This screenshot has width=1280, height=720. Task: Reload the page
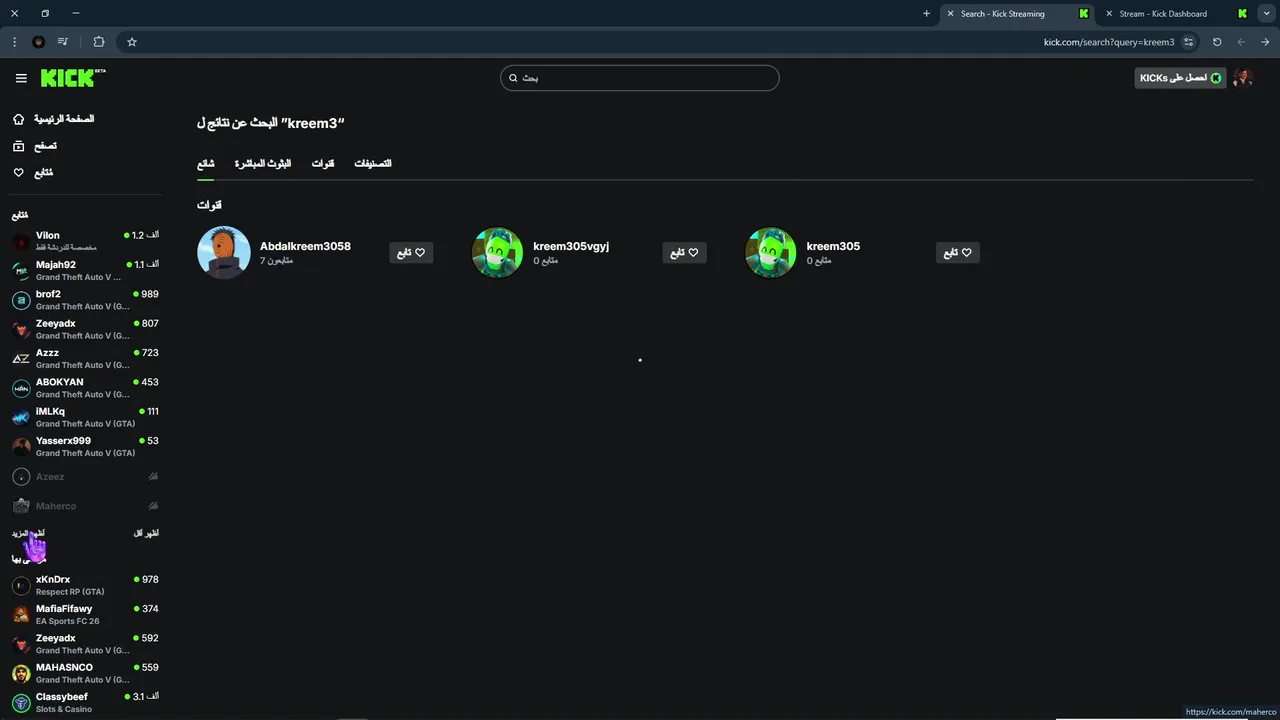click(x=1217, y=42)
